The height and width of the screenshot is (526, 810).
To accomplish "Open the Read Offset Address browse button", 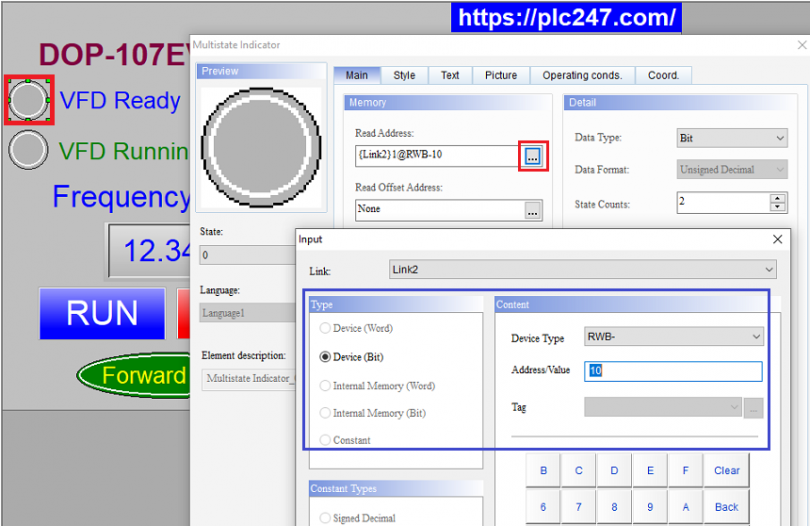I will click(533, 211).
